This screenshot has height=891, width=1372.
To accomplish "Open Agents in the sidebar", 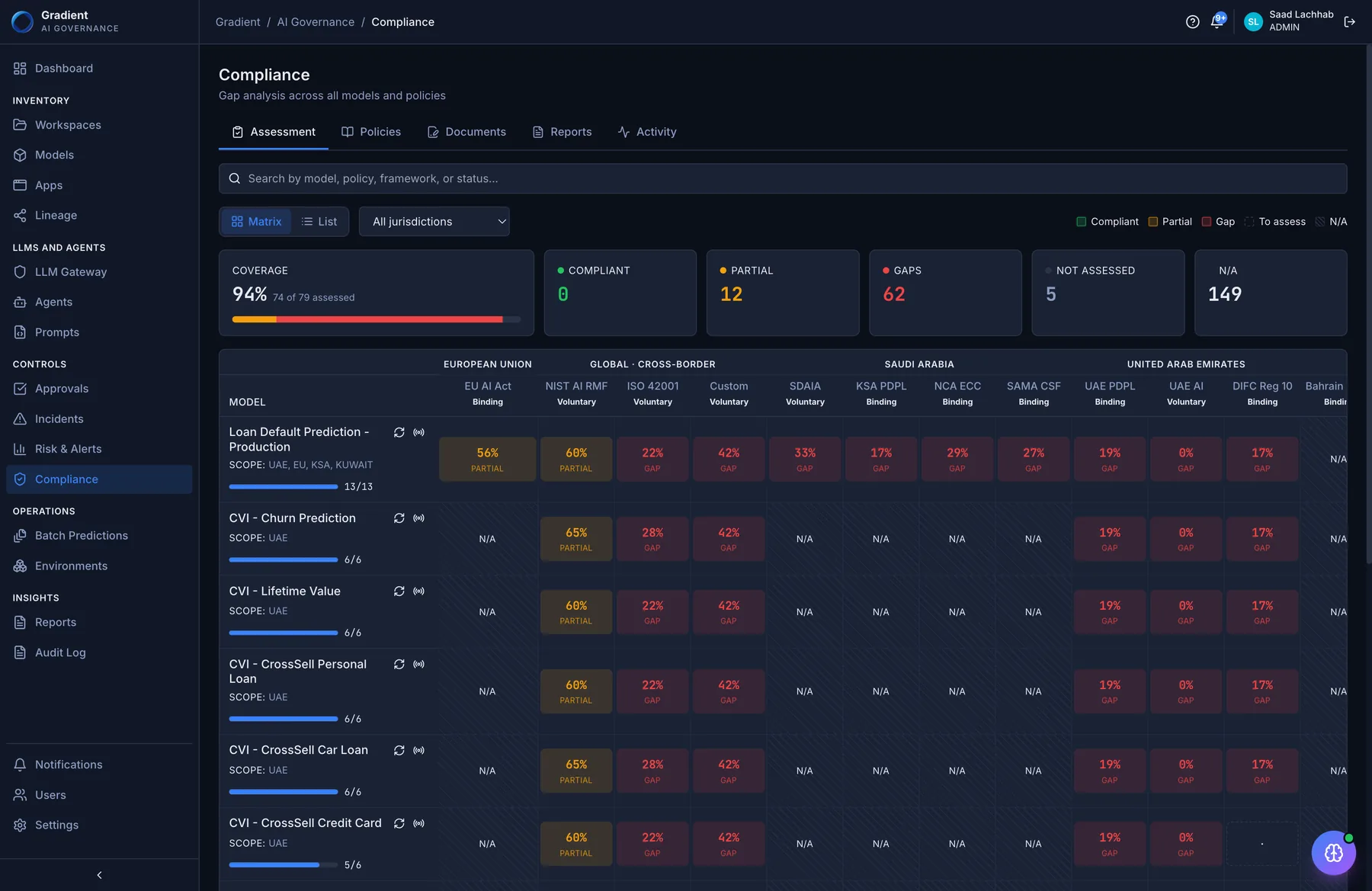I will point(99,302).
